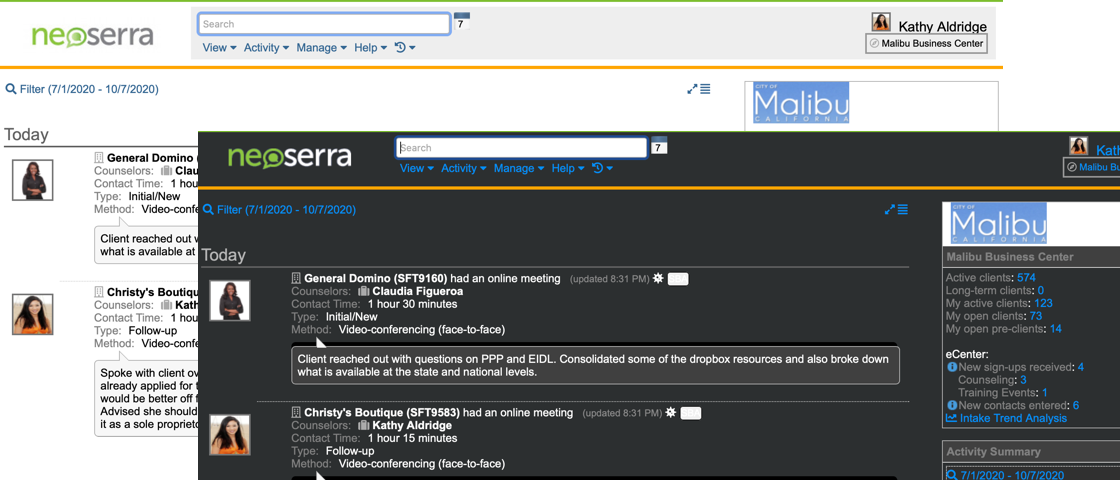Click the info icon beside New sign-ups received
The height and width of the screenshot is (480, 1120).
coord(951,367)
